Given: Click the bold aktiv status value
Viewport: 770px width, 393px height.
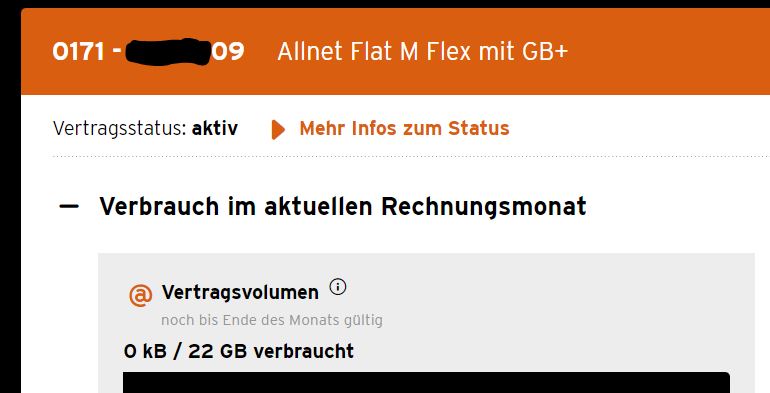Looking at the screenshot, I should pos(215,129).
